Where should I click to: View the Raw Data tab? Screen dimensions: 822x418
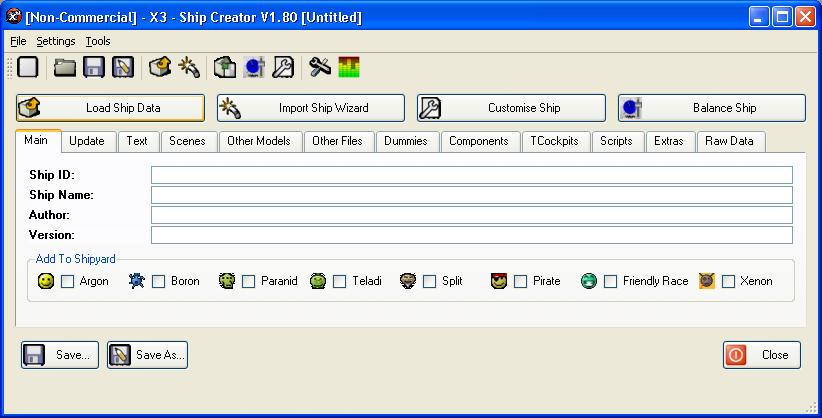(729, 141)
